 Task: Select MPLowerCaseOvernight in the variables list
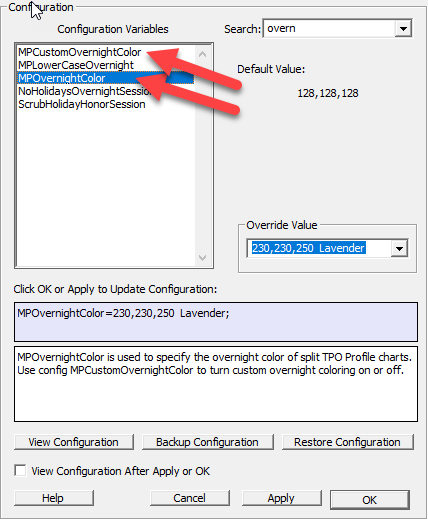(x=76, y=65)
